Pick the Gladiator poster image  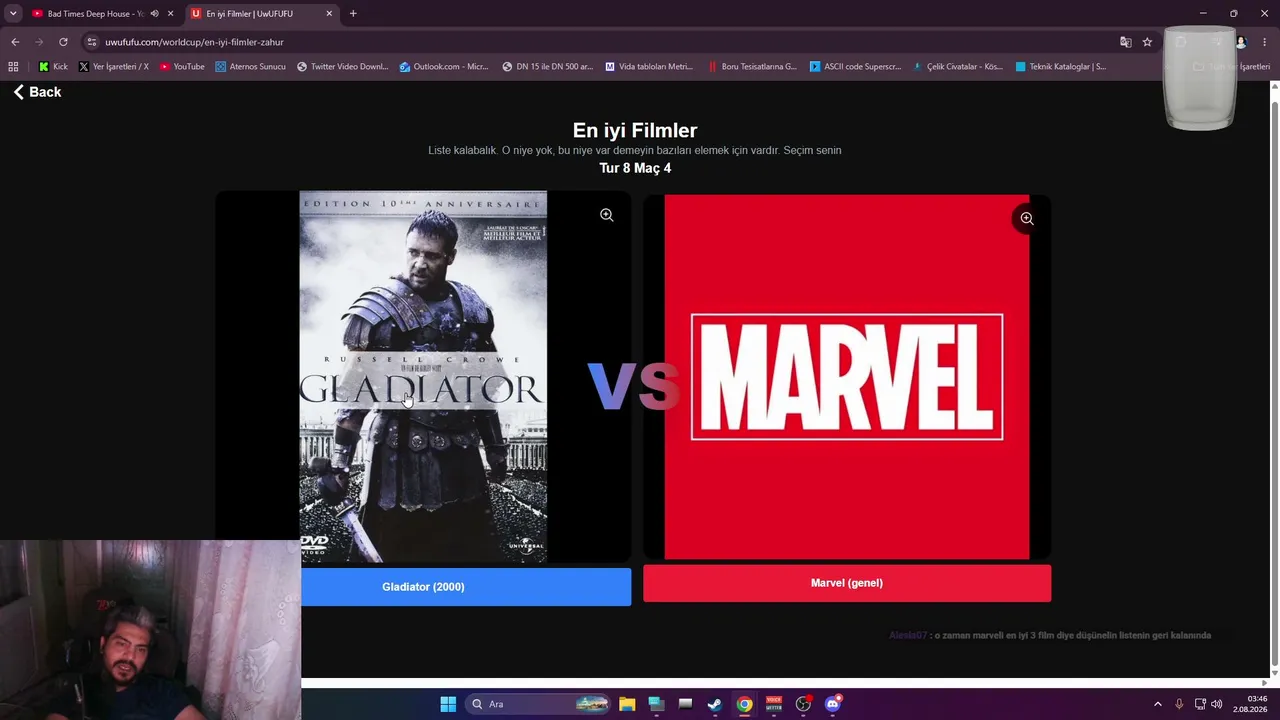click(x=423, y=377)
